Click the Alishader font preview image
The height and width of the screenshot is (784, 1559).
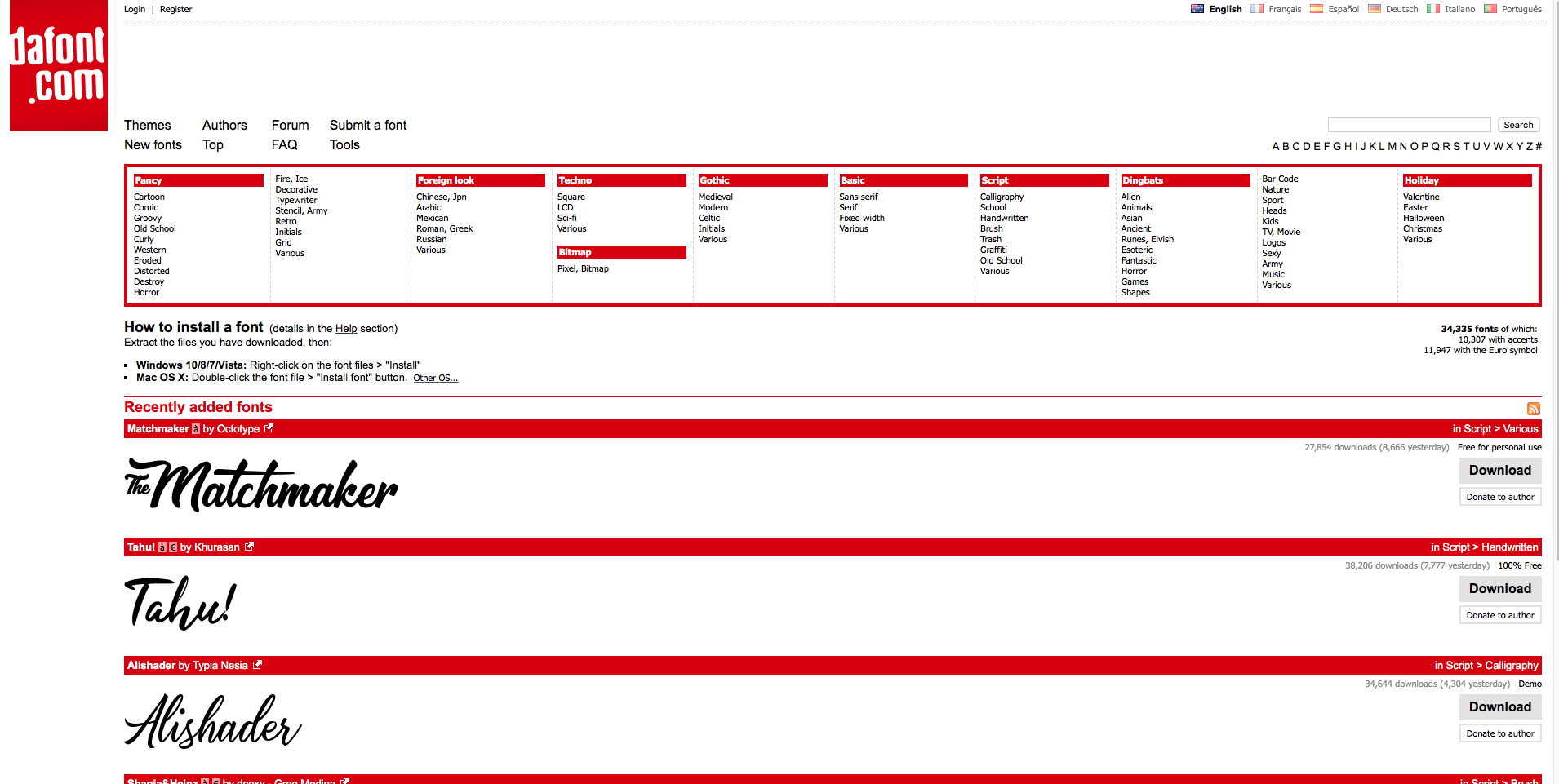click(x=213, y=720)
